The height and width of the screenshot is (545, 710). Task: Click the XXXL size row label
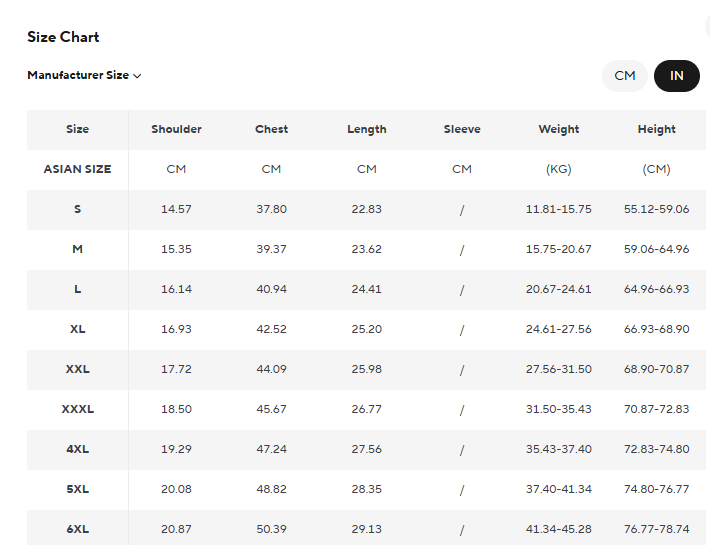point(77,409)
